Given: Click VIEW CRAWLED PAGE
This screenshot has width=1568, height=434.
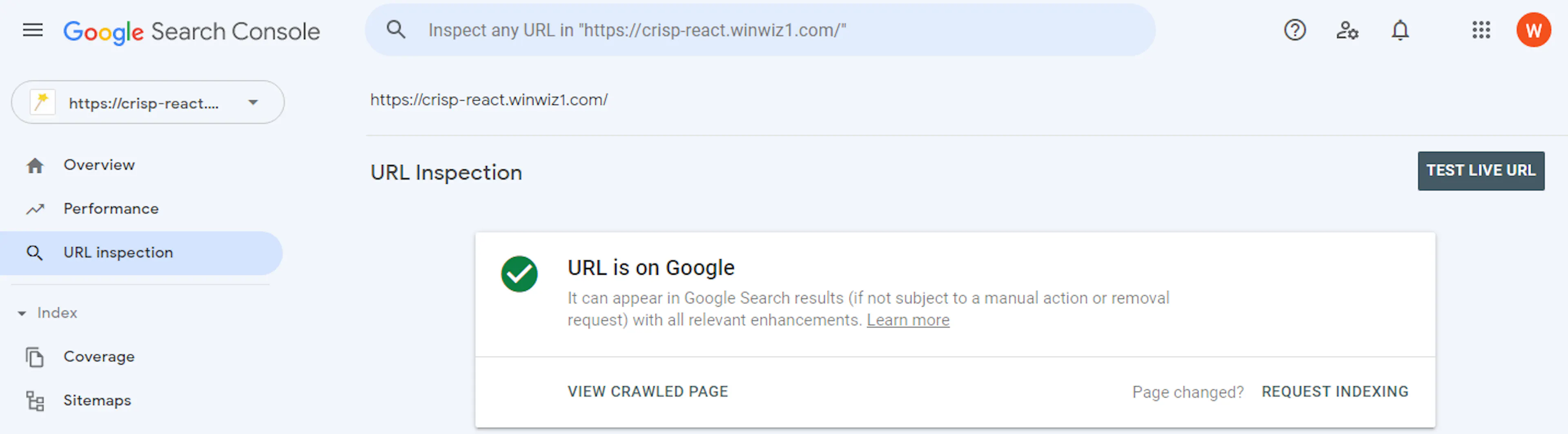Looking at the screenshot, I should (x=648, y=392).
